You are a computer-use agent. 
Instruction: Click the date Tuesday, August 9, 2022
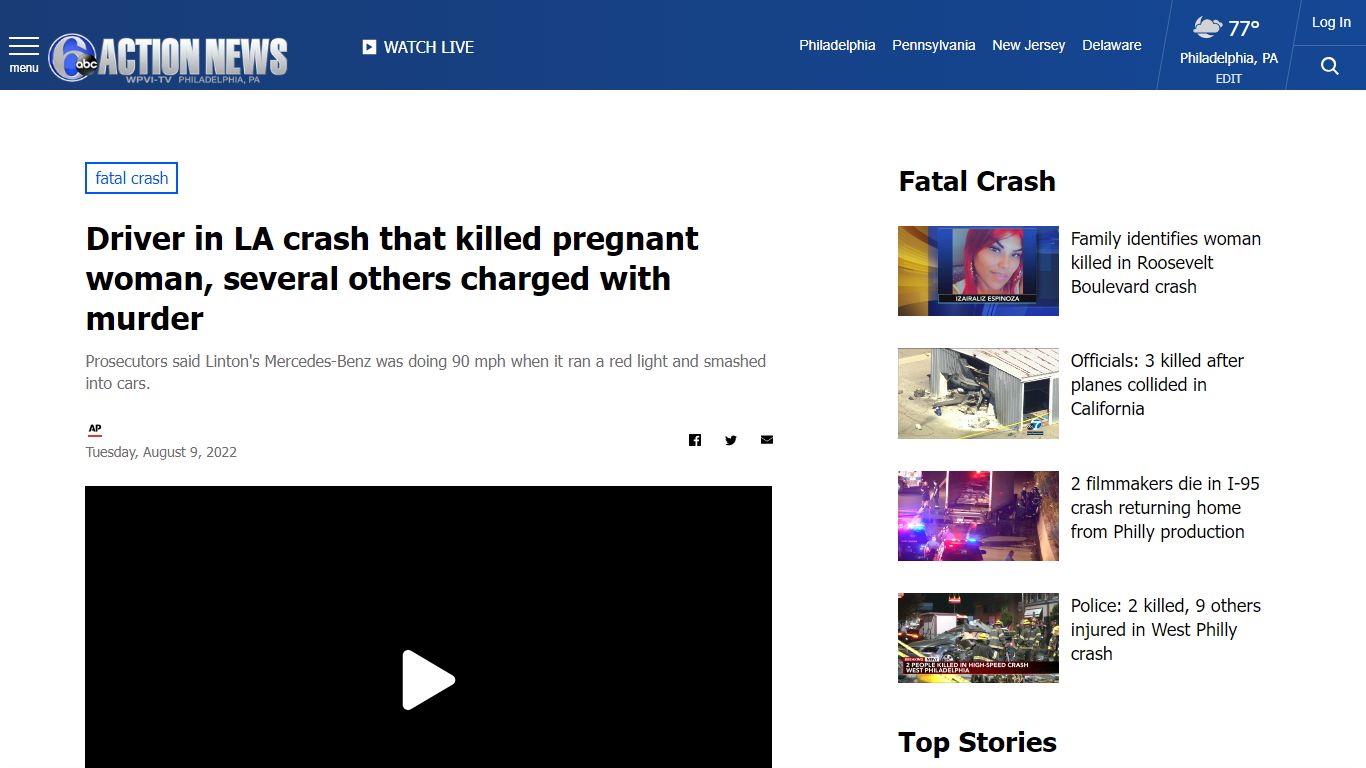161,452
